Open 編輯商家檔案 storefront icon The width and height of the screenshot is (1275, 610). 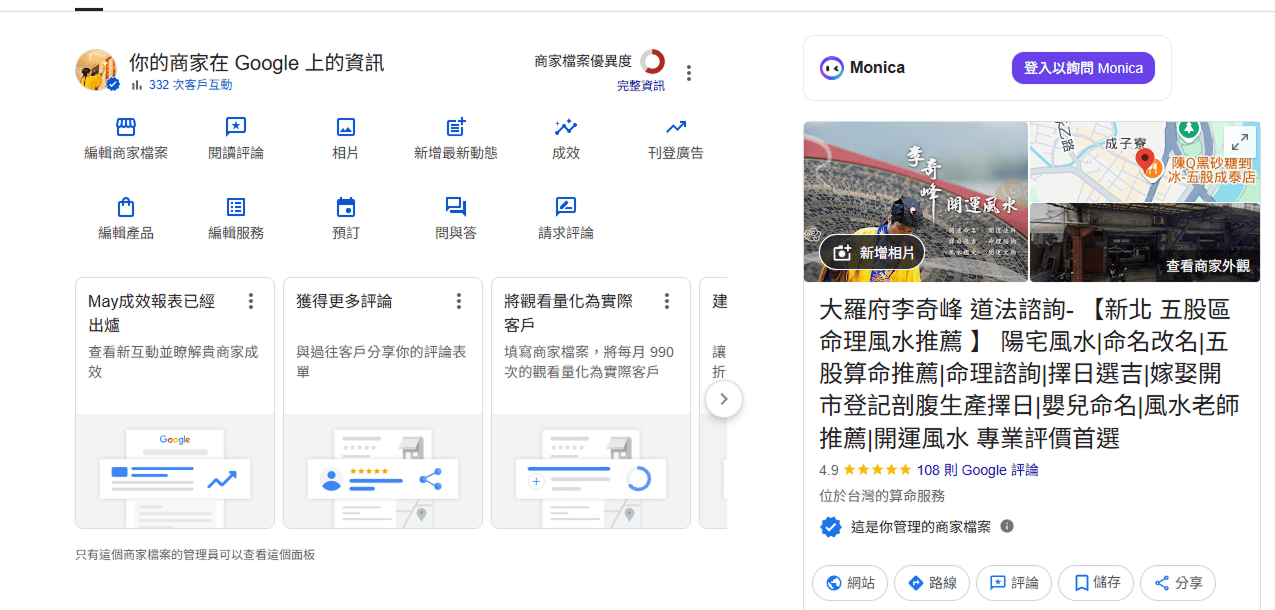pyautogui.click(x=126, y=127)
